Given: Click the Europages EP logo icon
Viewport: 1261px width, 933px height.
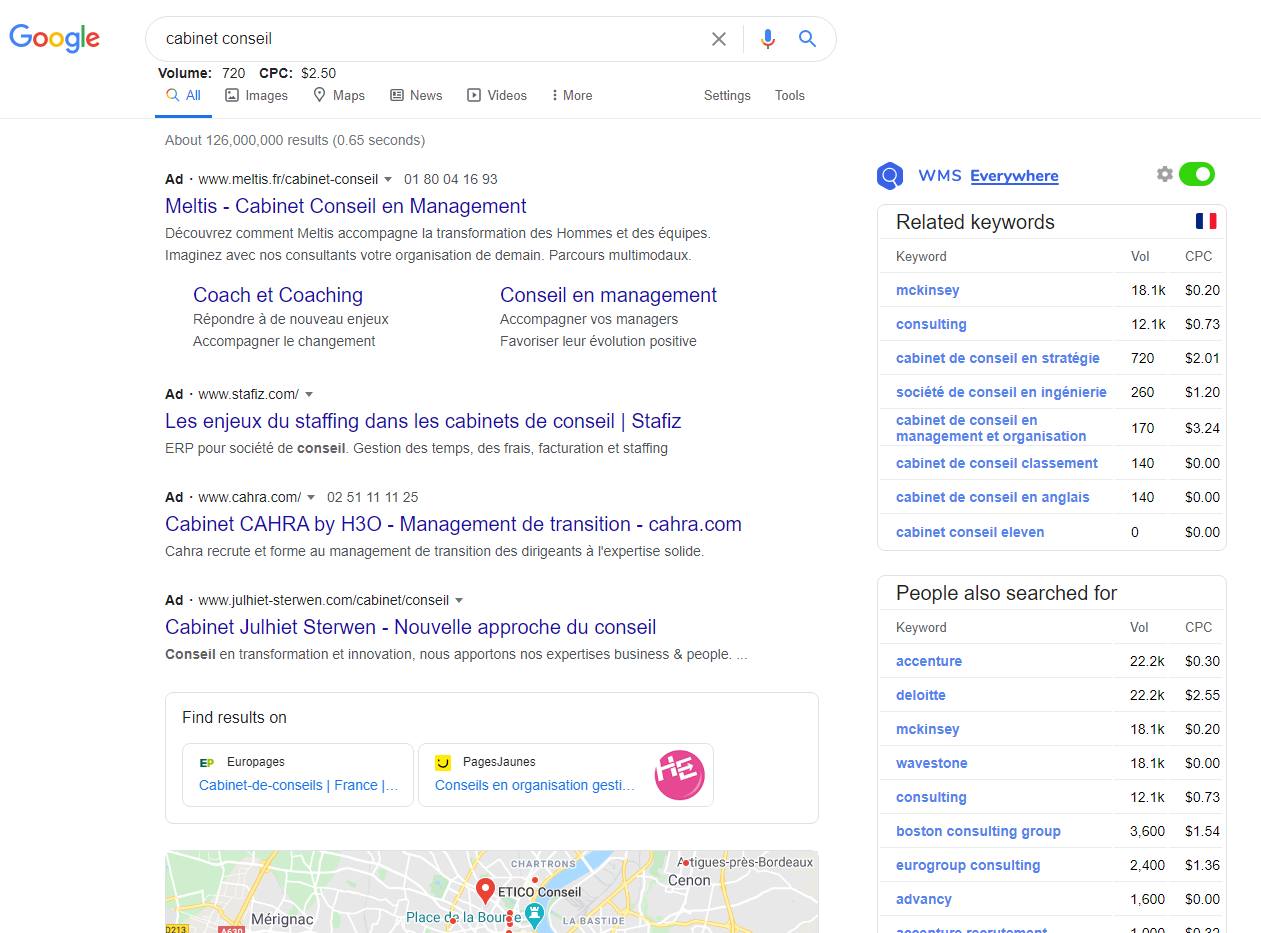Looking at the screenshot, I should tap(207, 762).
